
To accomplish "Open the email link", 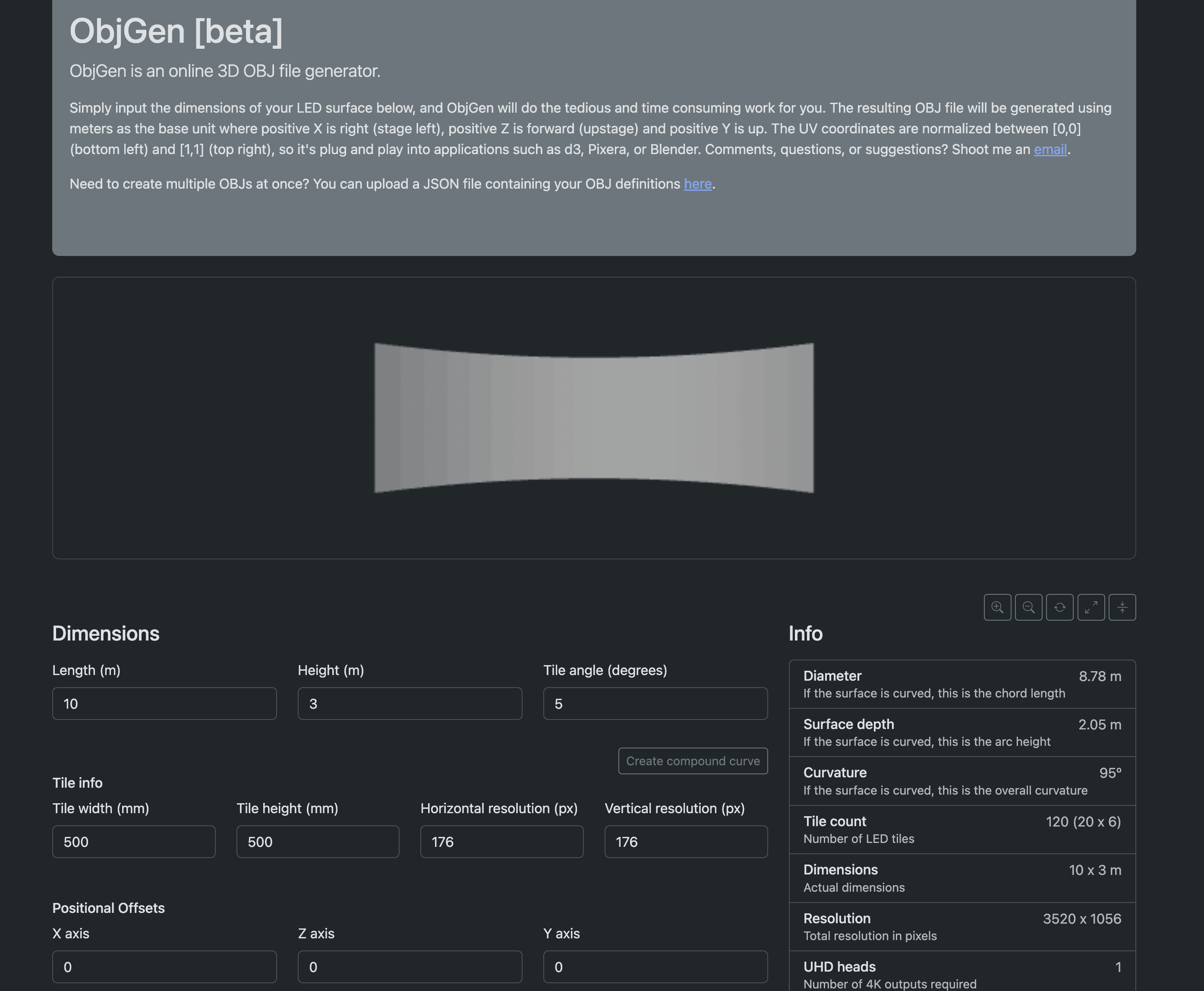I will [1050, 150].
